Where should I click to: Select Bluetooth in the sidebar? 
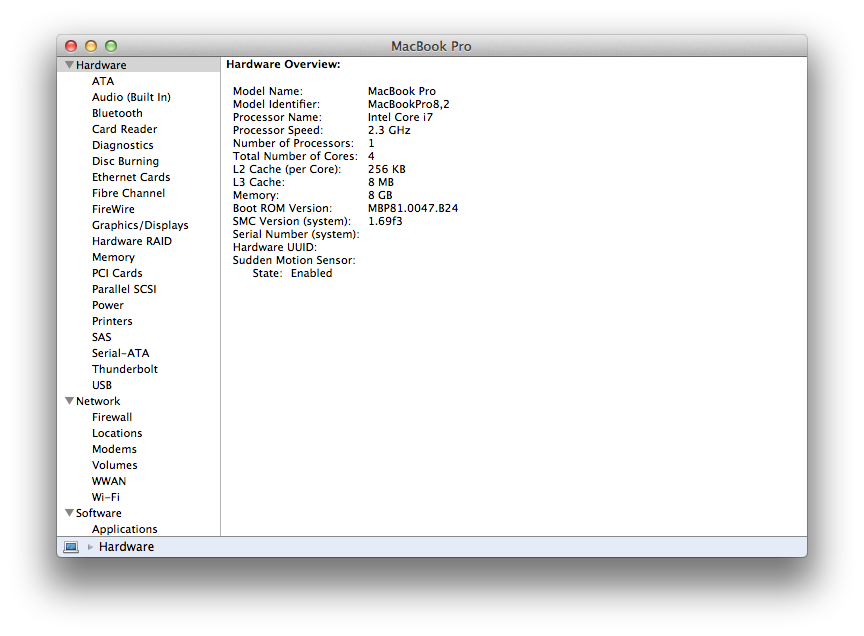[117, 113]
